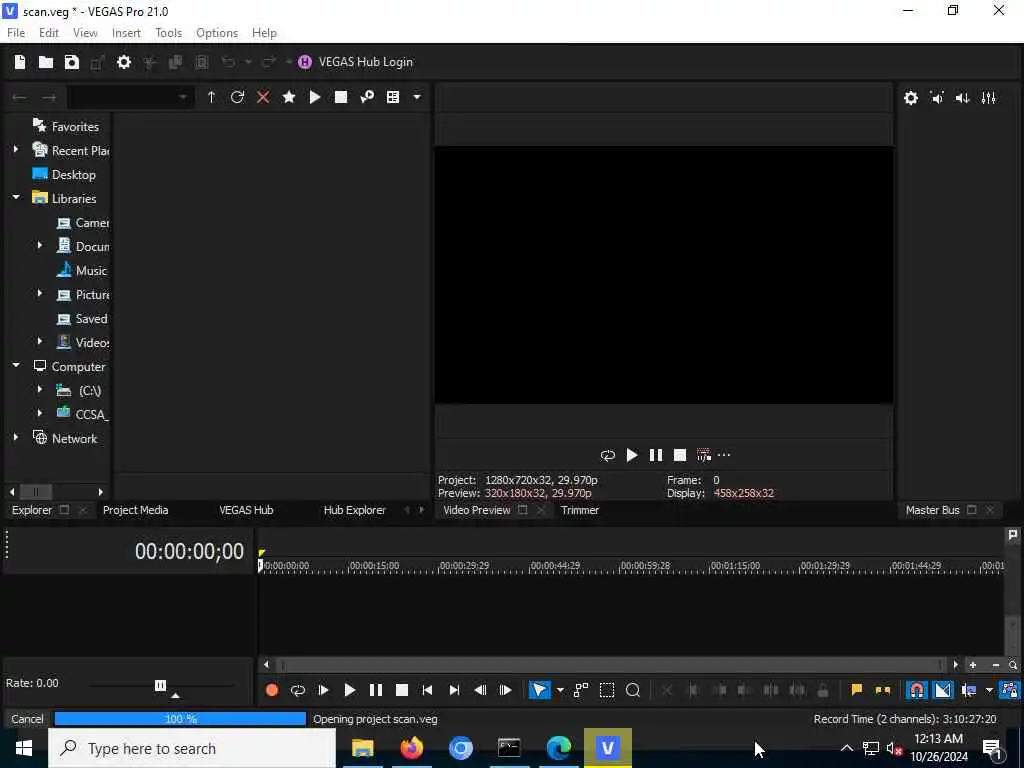This screenshot has height=768, width=1024.
Task: Expand the Documents library node
Action: click(x=40, y=246)
